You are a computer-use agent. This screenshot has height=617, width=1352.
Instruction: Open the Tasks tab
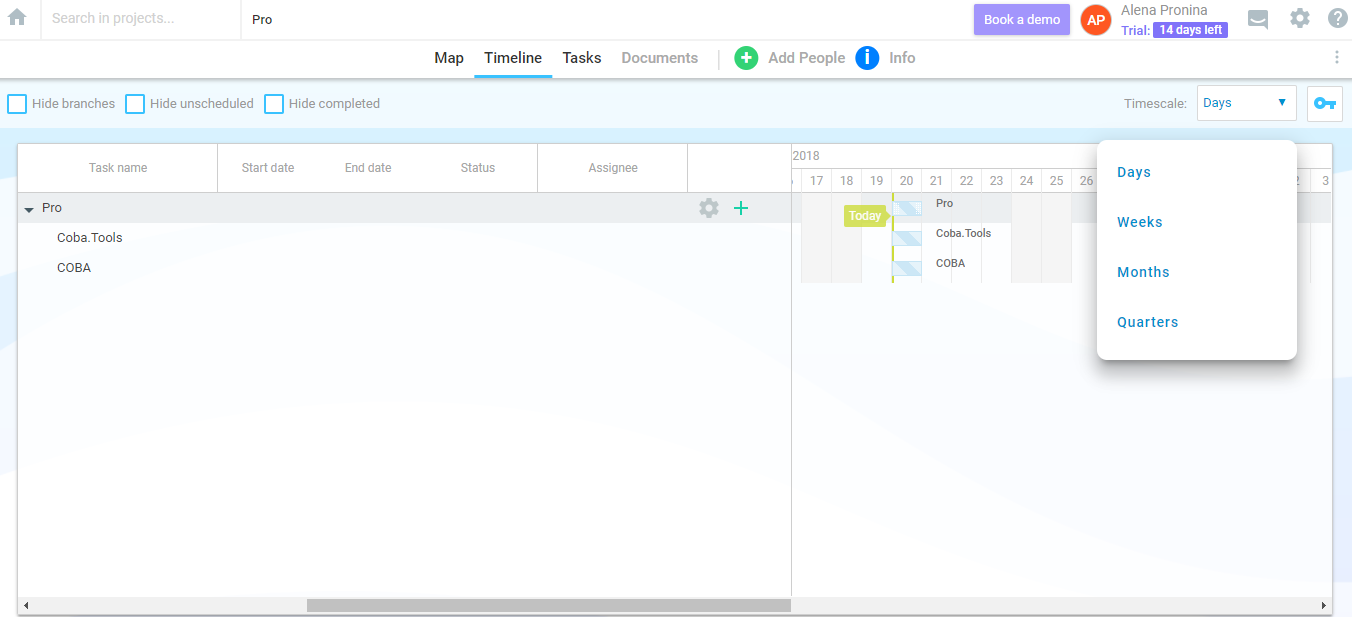(582, 58)
